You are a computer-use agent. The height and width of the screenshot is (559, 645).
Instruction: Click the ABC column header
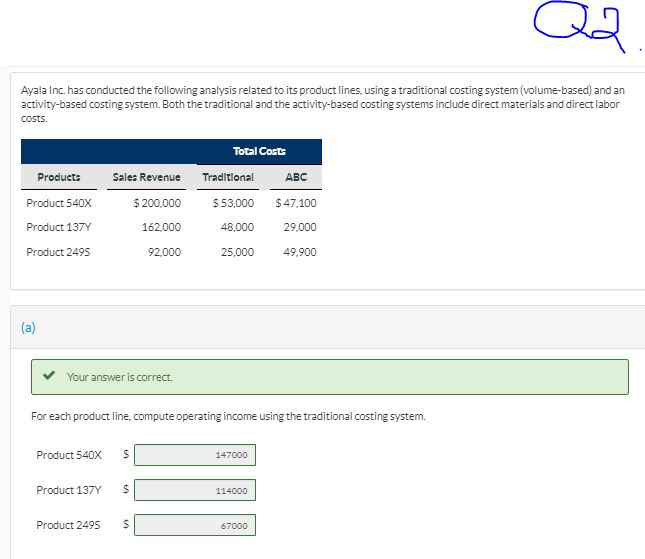(296, 177)
